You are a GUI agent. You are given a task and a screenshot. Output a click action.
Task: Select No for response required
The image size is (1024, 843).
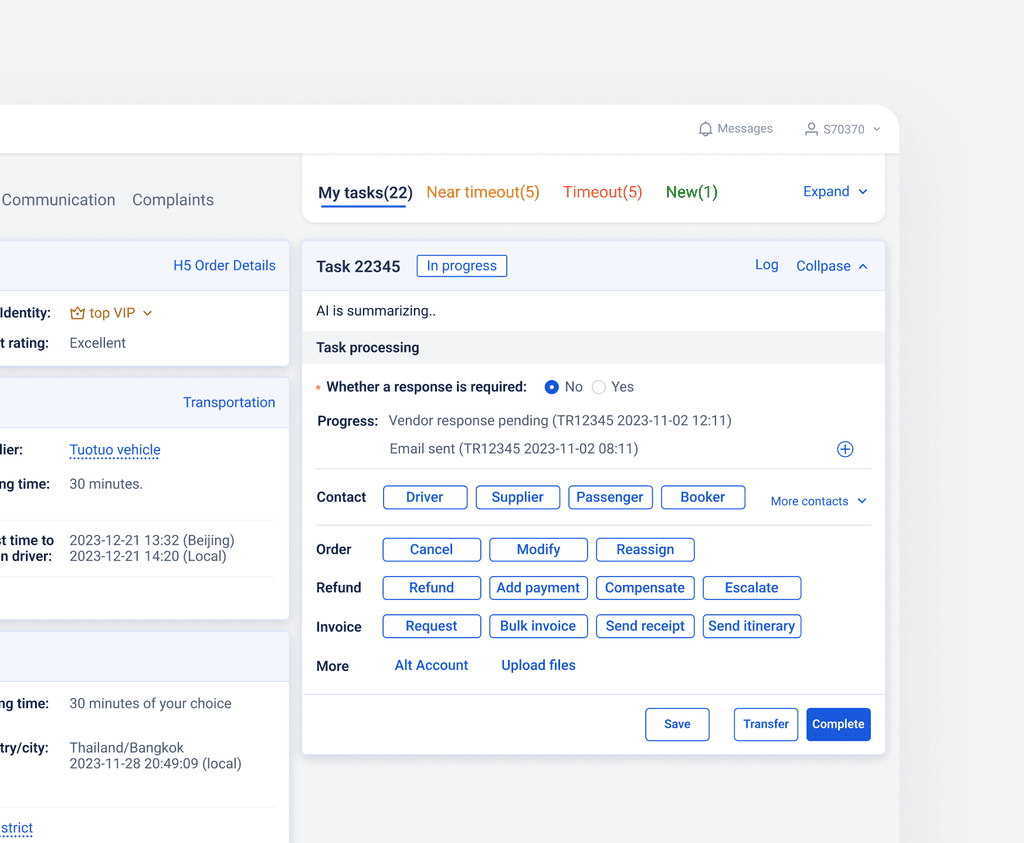click(552, 387)
